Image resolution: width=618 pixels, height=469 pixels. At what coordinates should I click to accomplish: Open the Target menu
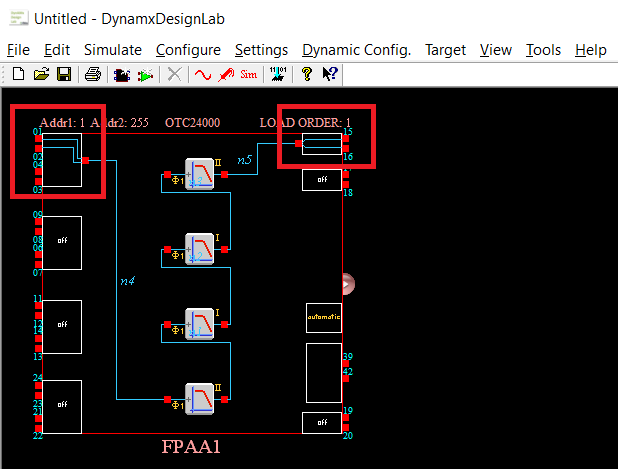pos(445,50)
